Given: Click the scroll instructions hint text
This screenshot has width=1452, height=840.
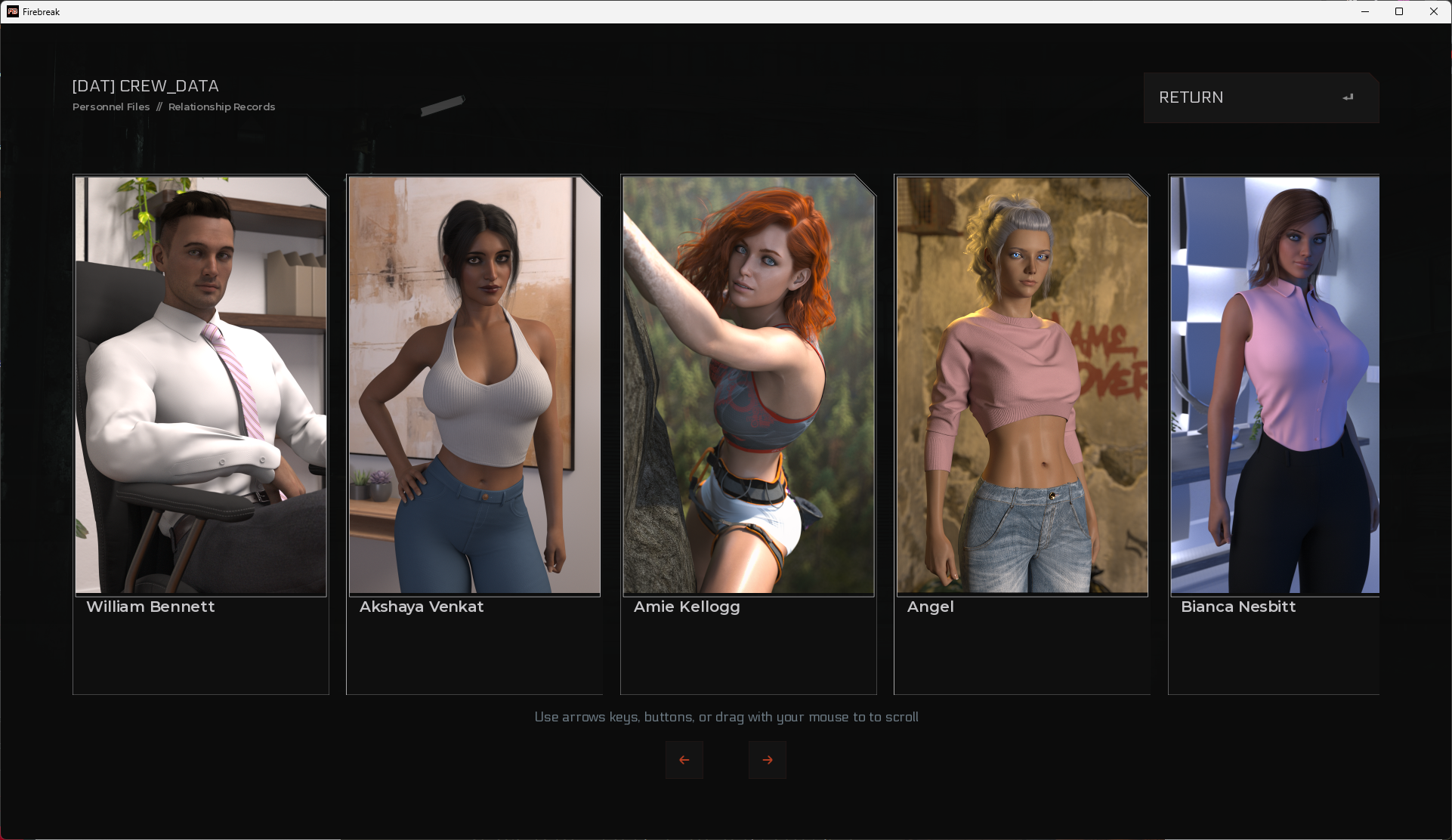Looking at the screenshot, I should [x=726, y=717].
